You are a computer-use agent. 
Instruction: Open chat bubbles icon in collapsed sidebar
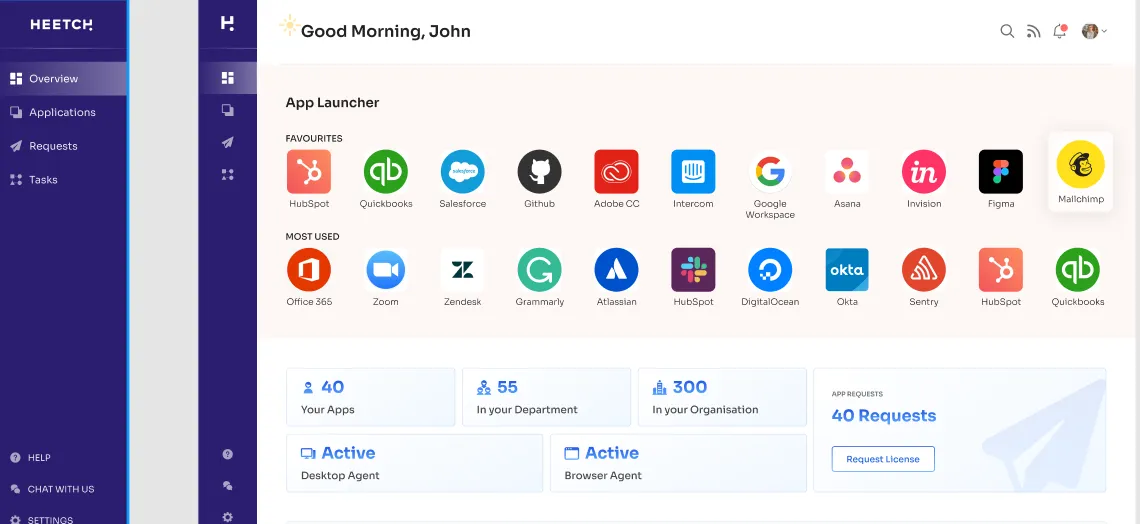(228, 485)
